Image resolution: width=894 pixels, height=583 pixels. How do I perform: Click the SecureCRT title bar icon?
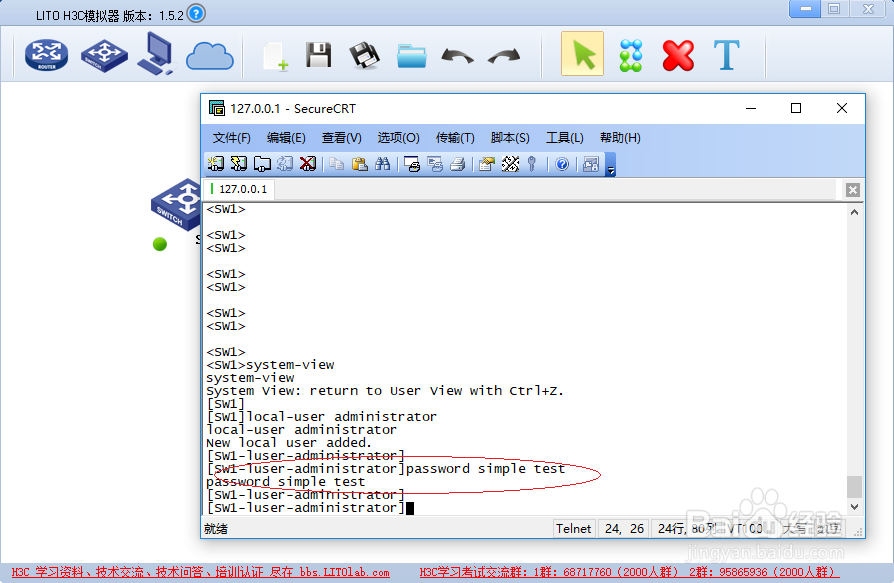click(x=217, y=108)
